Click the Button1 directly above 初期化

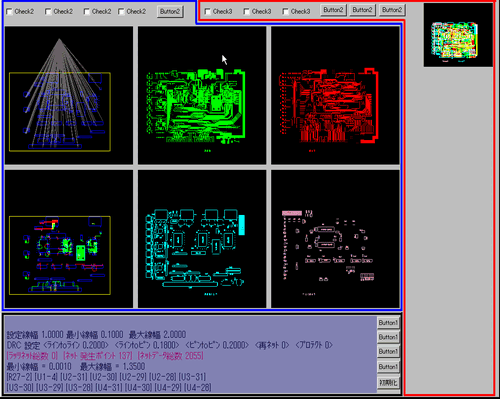(x=388, y=367)
